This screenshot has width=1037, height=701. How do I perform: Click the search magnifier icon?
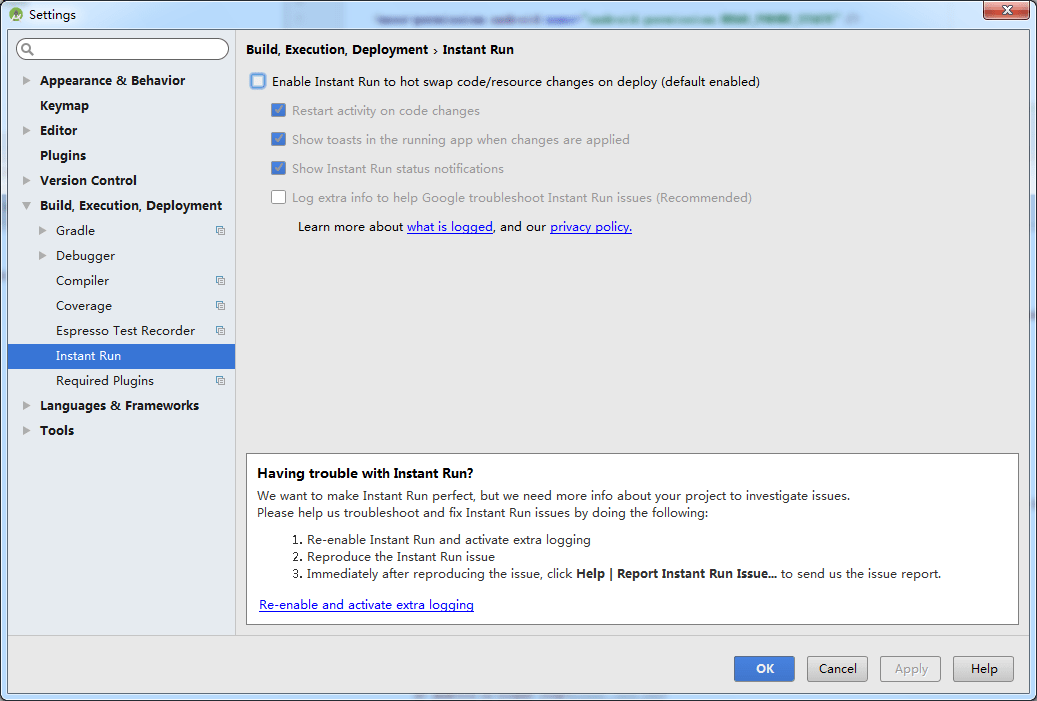pyautogui.click(x=27, y=49)
